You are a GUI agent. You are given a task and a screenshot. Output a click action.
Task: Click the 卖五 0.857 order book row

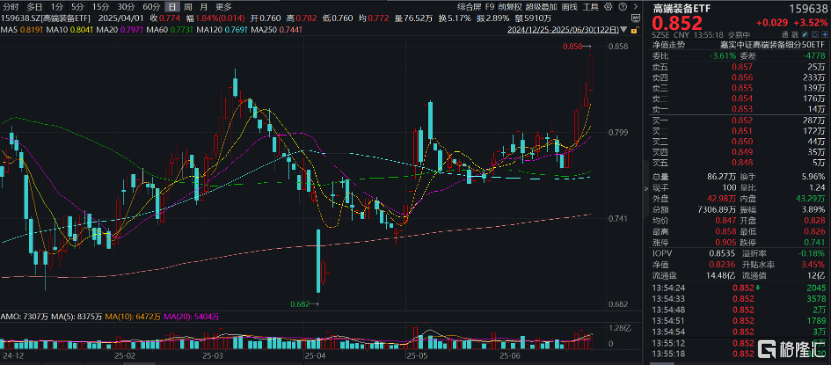click(740, 67)
